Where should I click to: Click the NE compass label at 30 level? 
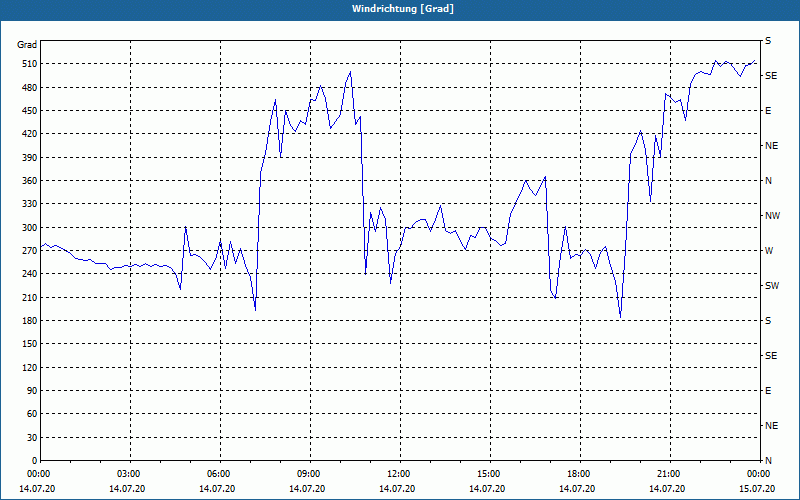tap(771, 426)
